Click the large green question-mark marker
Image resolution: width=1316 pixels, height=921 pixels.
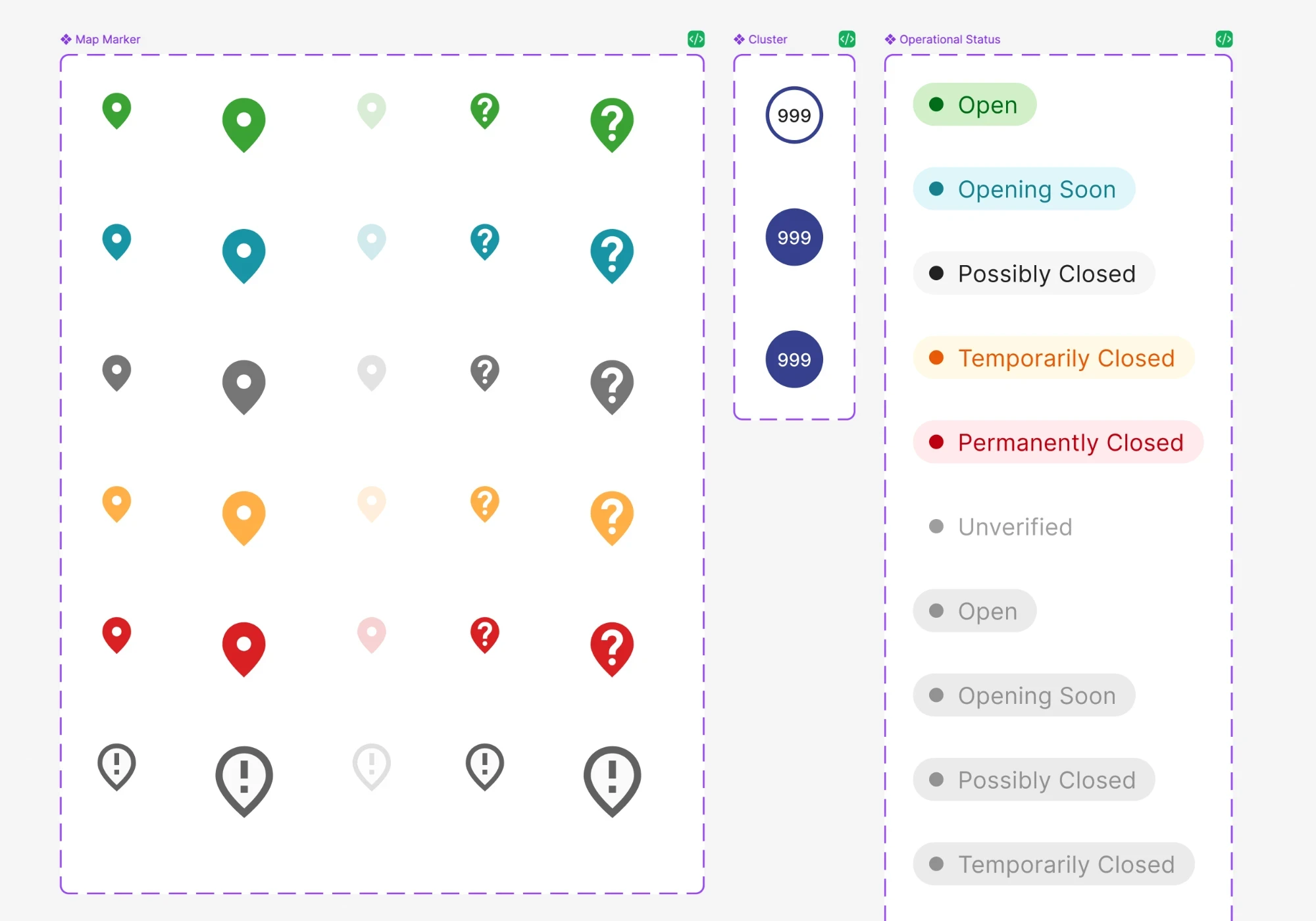pyautogui.click(x=613, y=125)
